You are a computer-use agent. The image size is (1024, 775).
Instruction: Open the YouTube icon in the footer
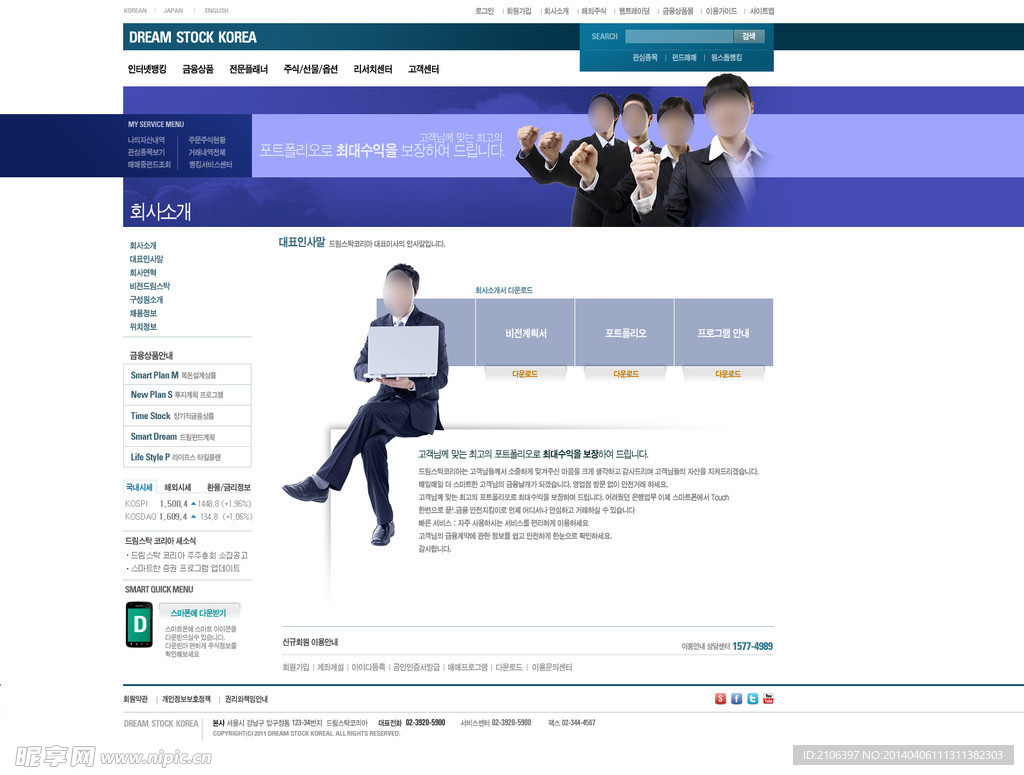click(769, 699)
